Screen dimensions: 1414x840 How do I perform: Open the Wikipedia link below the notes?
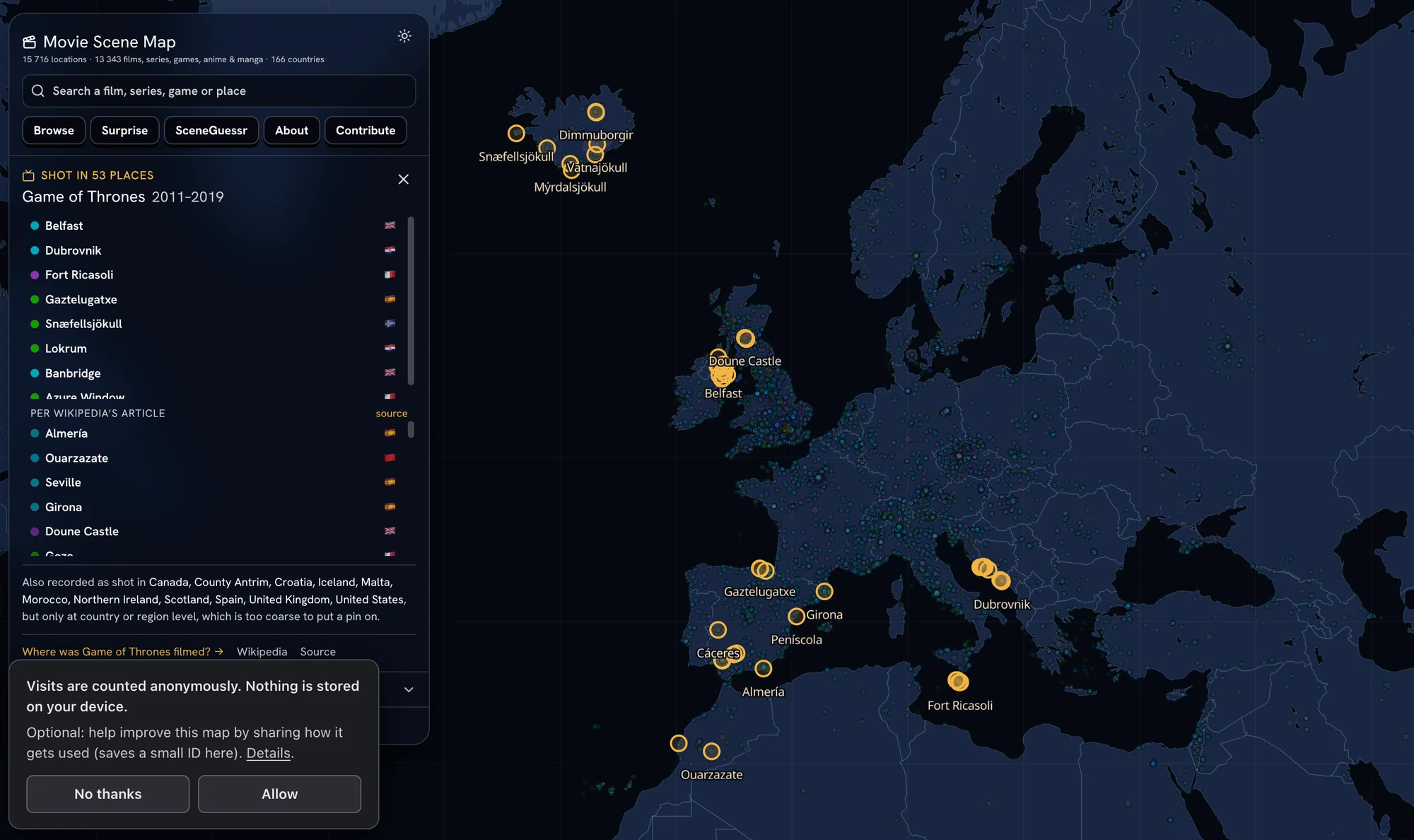coord(262,652)
